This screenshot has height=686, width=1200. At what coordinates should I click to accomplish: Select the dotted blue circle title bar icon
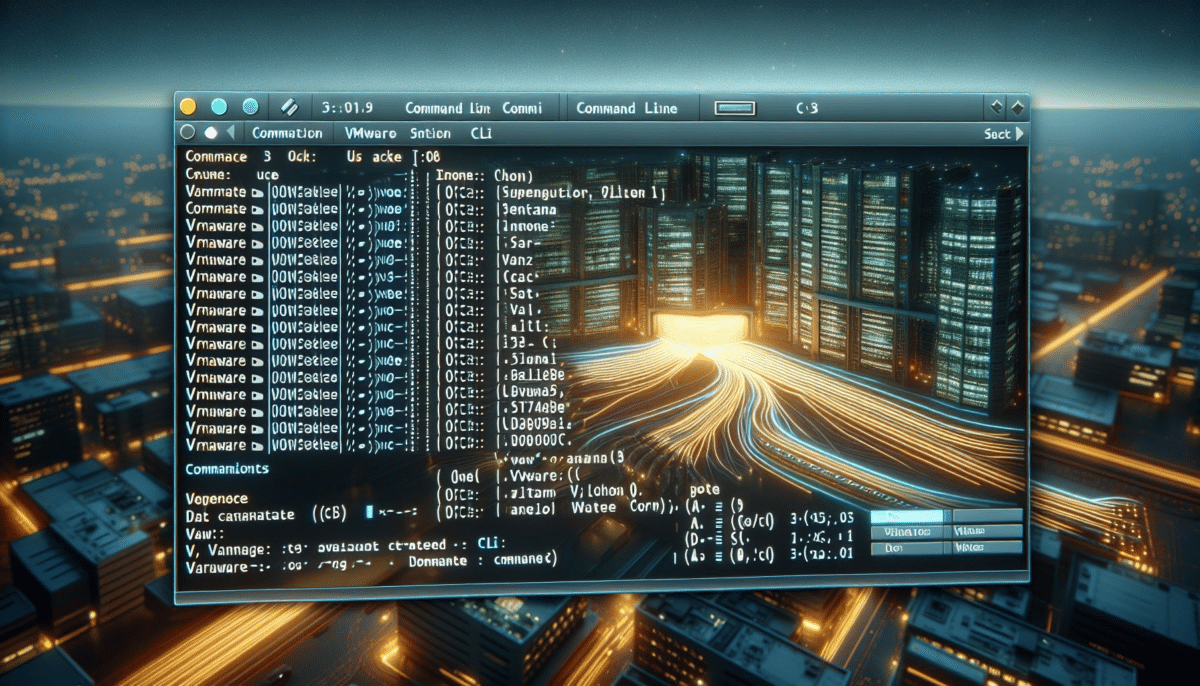click(x=250, y=106)
